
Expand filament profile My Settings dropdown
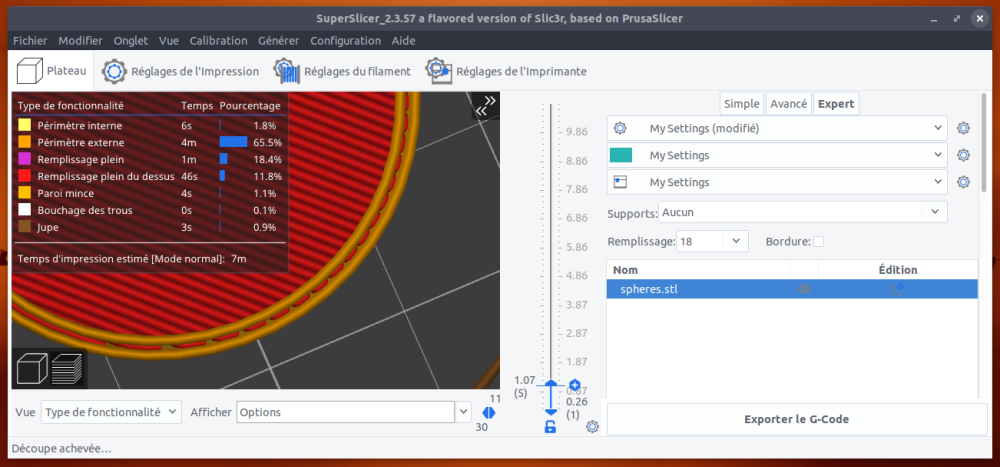[x=938, y=155]
